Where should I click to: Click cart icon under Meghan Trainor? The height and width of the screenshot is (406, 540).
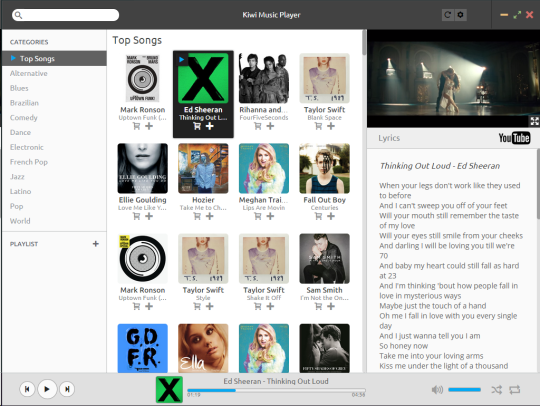pos(258,216)
